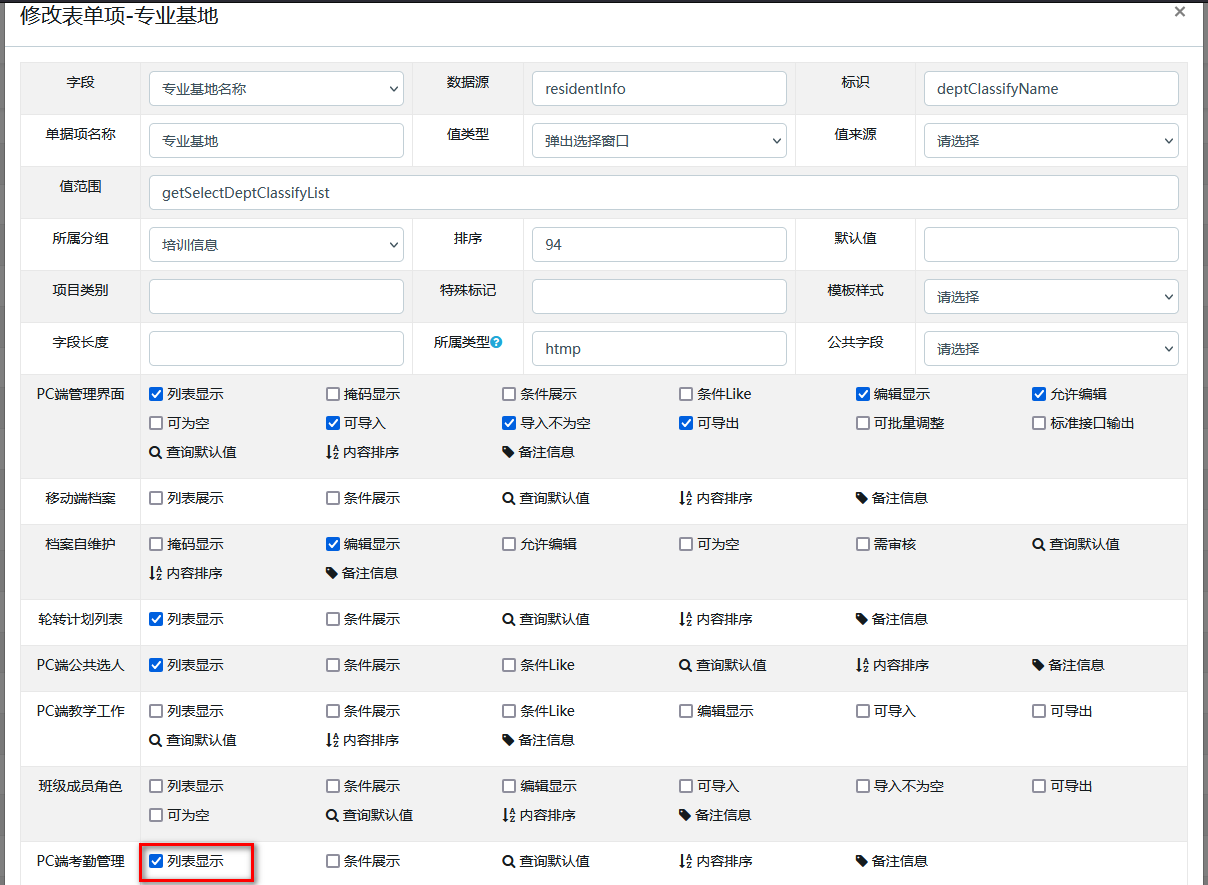This screenshot has width=1208, height=885.
Task: Click the 标识 field containing deptClassifyName
Action: (x=1051, y=89)
